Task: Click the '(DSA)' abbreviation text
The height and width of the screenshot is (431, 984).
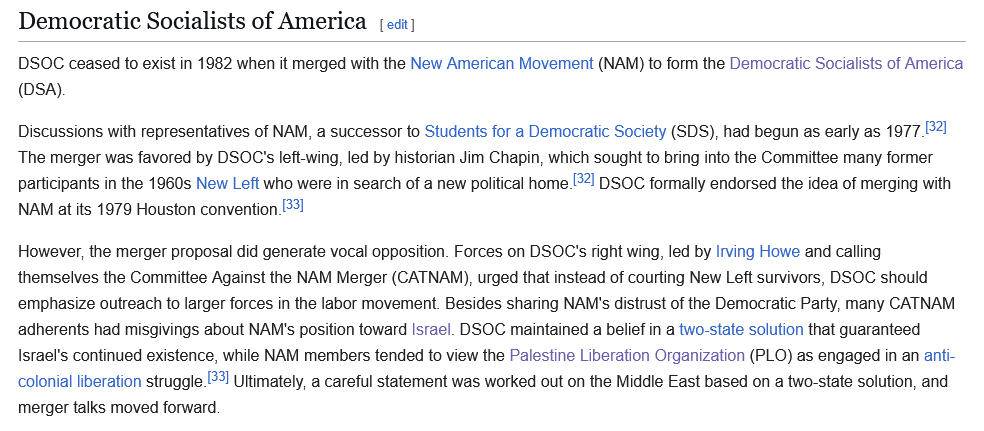Action: click(x=41, y=89)
